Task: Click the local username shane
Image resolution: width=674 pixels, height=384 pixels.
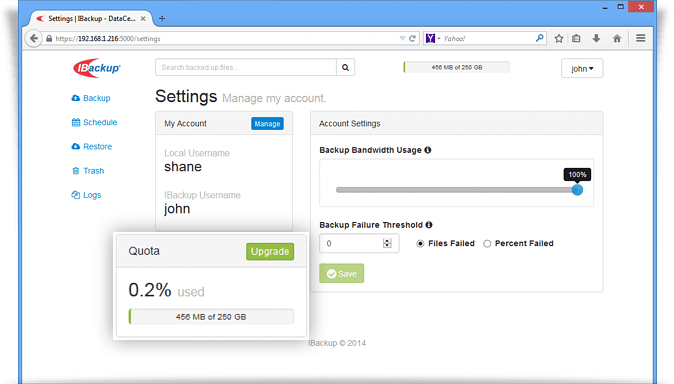Action: [183, 167]
